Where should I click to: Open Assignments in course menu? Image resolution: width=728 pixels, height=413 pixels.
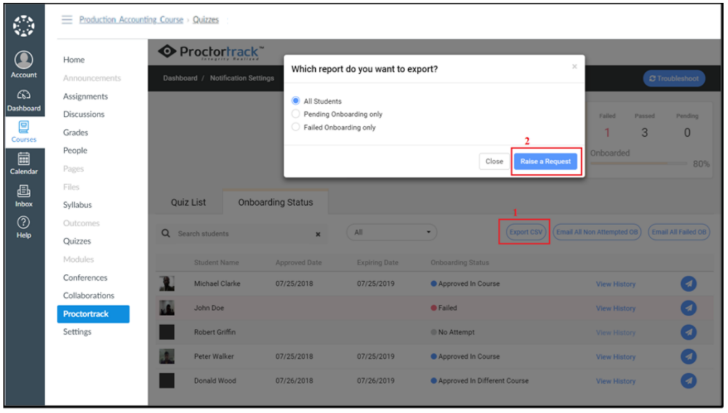(x=85, y=96)
